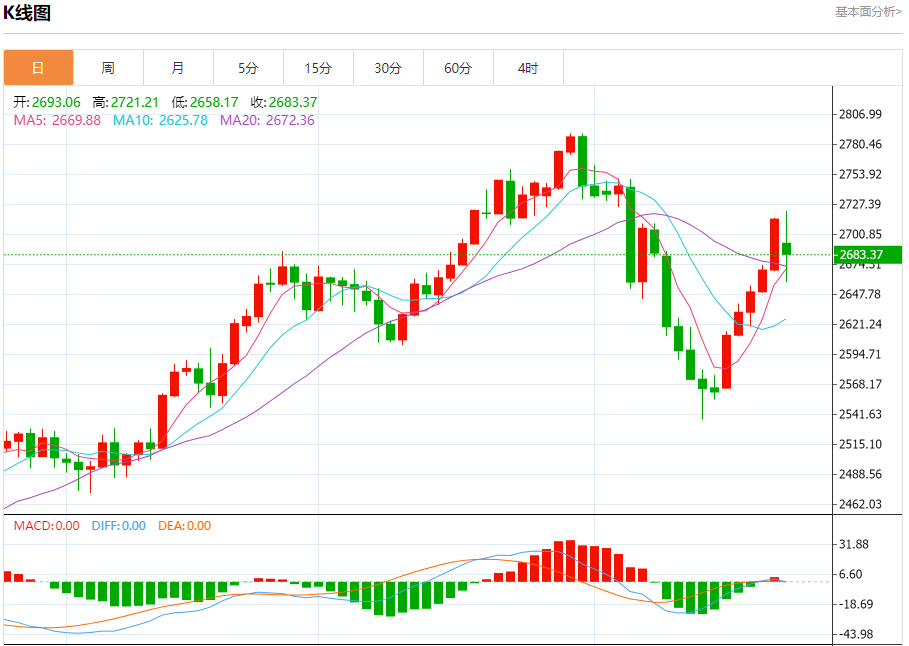Click the current price tag 2683.37

coord(866,254)
